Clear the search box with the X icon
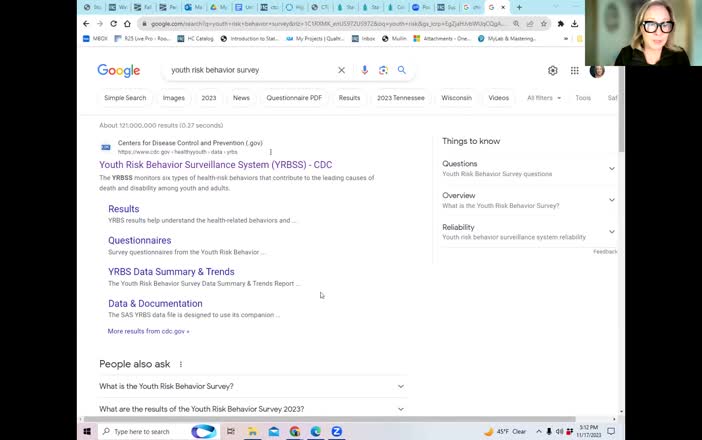 pos(341,71)
